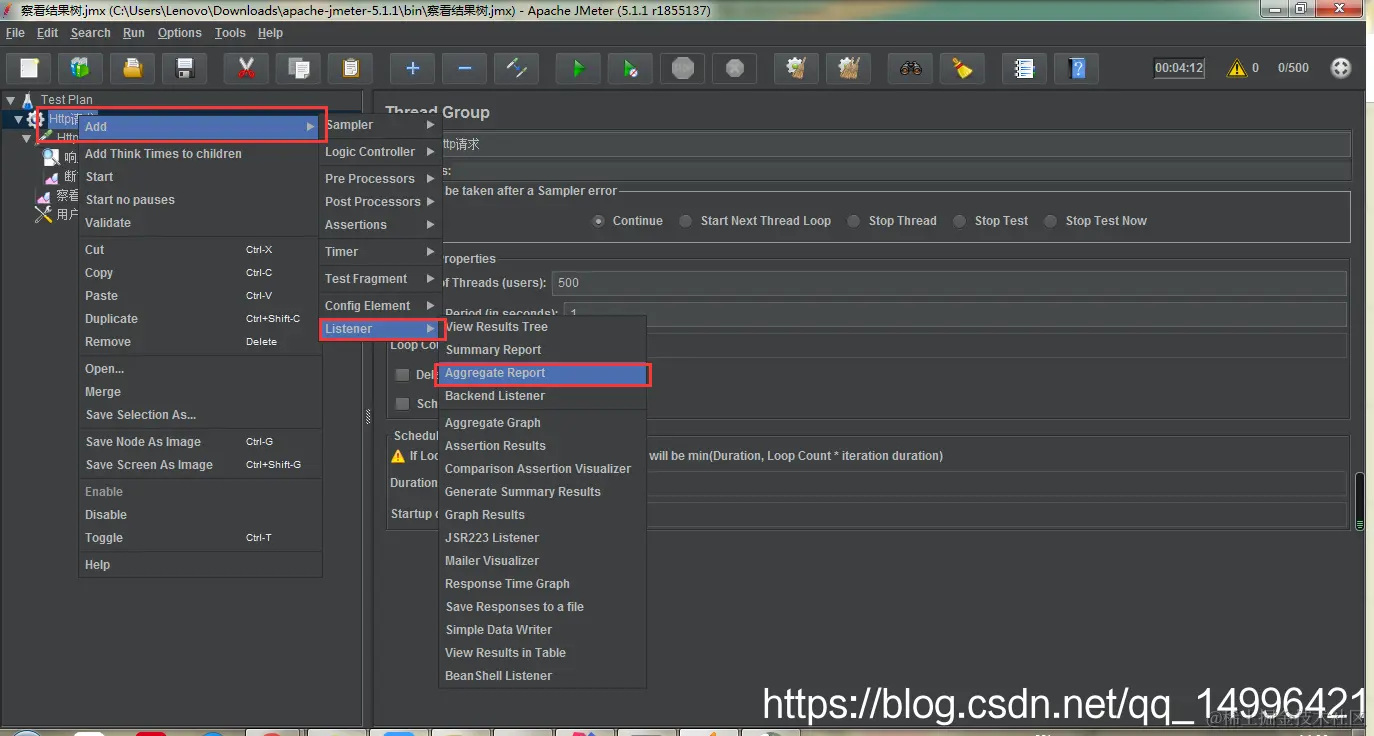1374x736 pixels.
Task: Start the test with green play icon
Action: [578, 68]
